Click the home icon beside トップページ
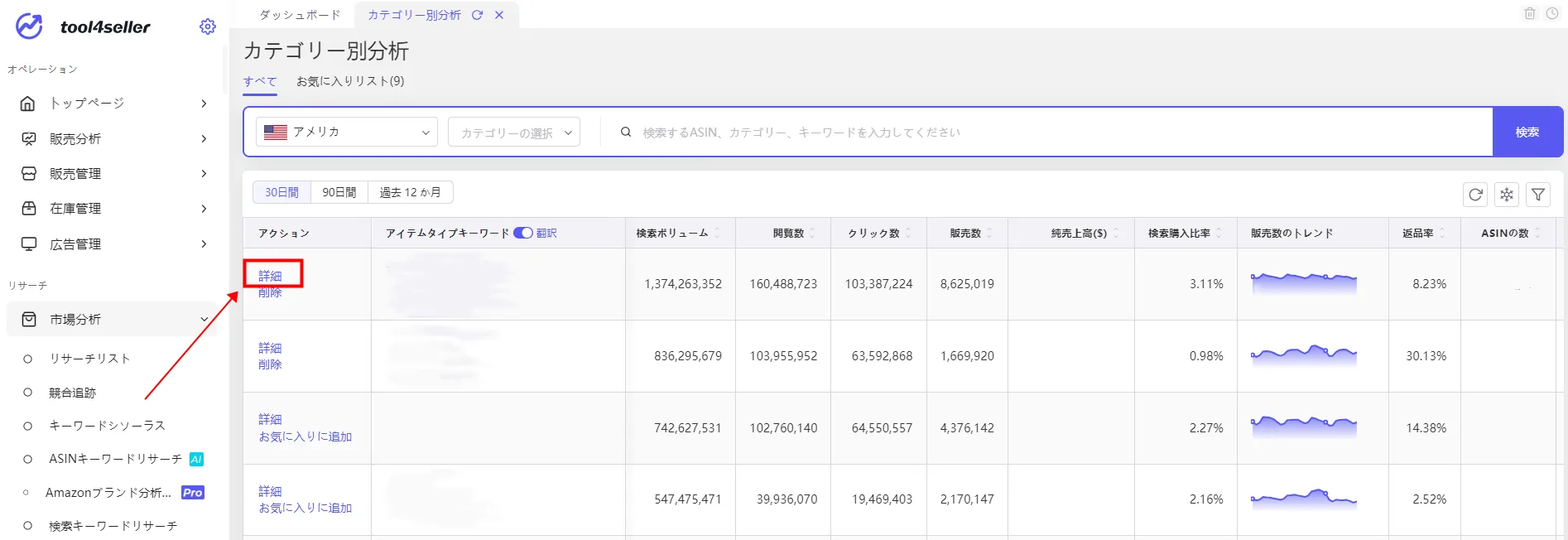 pos(28,104)
